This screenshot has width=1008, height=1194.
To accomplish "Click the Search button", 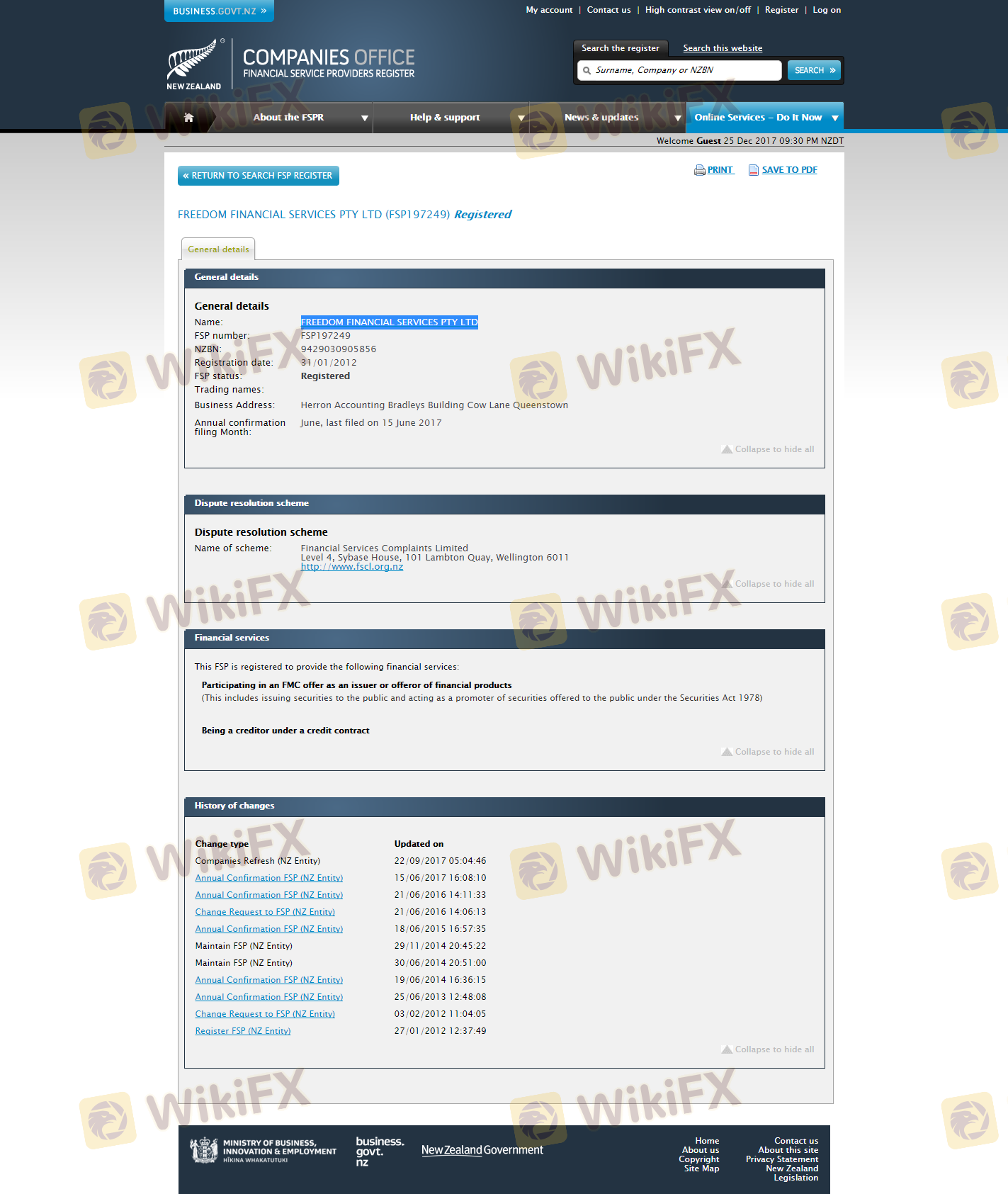I will pos(815,70).
